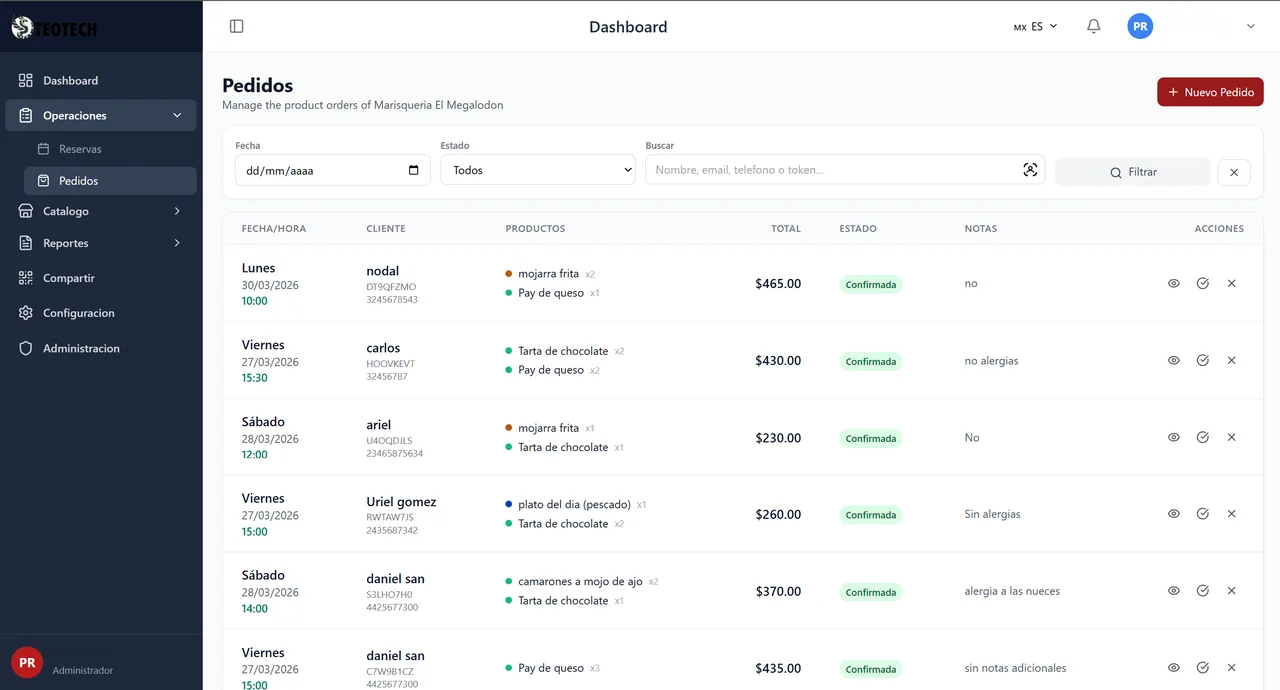
Task: Open the Estado 'Todos' dropdown
Action: [x=537, y=170]
